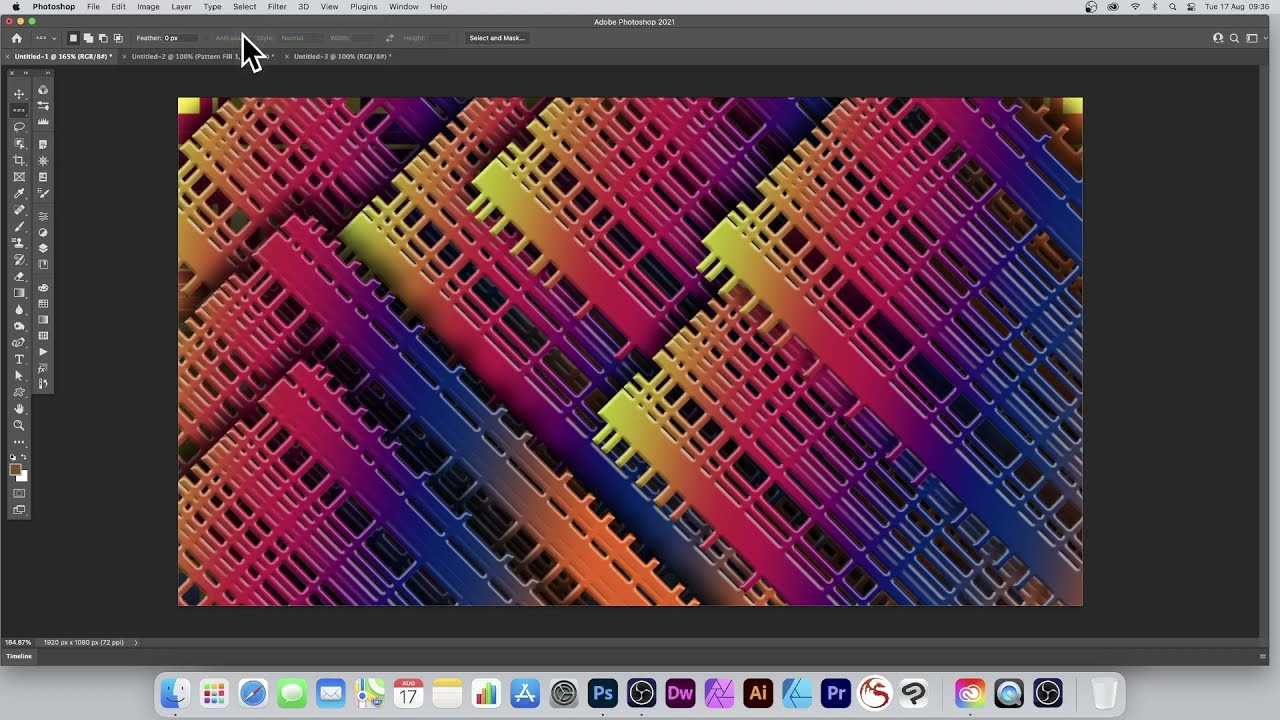Switch to the Untitled-1 document tab
Image resolution: width=1280 pixels, height=720 pixels.
(x=61, y=56)
